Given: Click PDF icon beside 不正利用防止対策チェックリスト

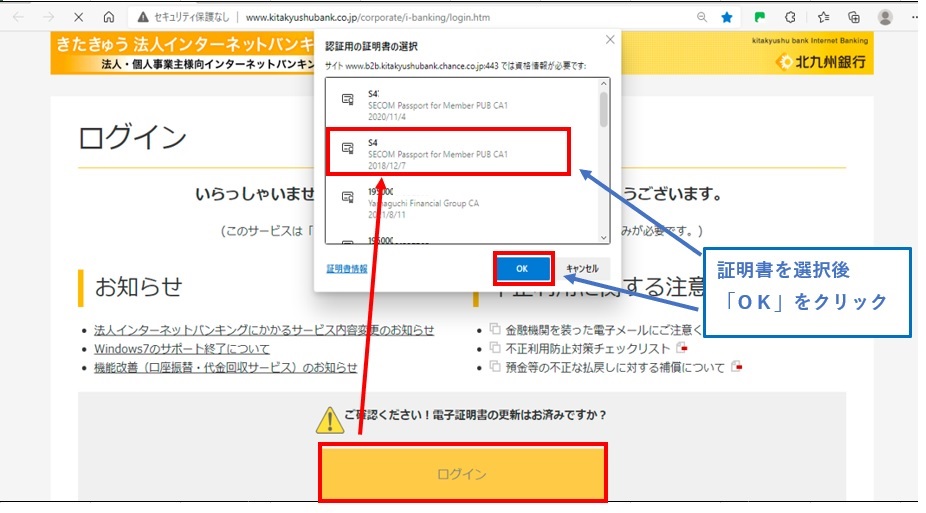Looking at the screenshot, I should pos(682,348).
